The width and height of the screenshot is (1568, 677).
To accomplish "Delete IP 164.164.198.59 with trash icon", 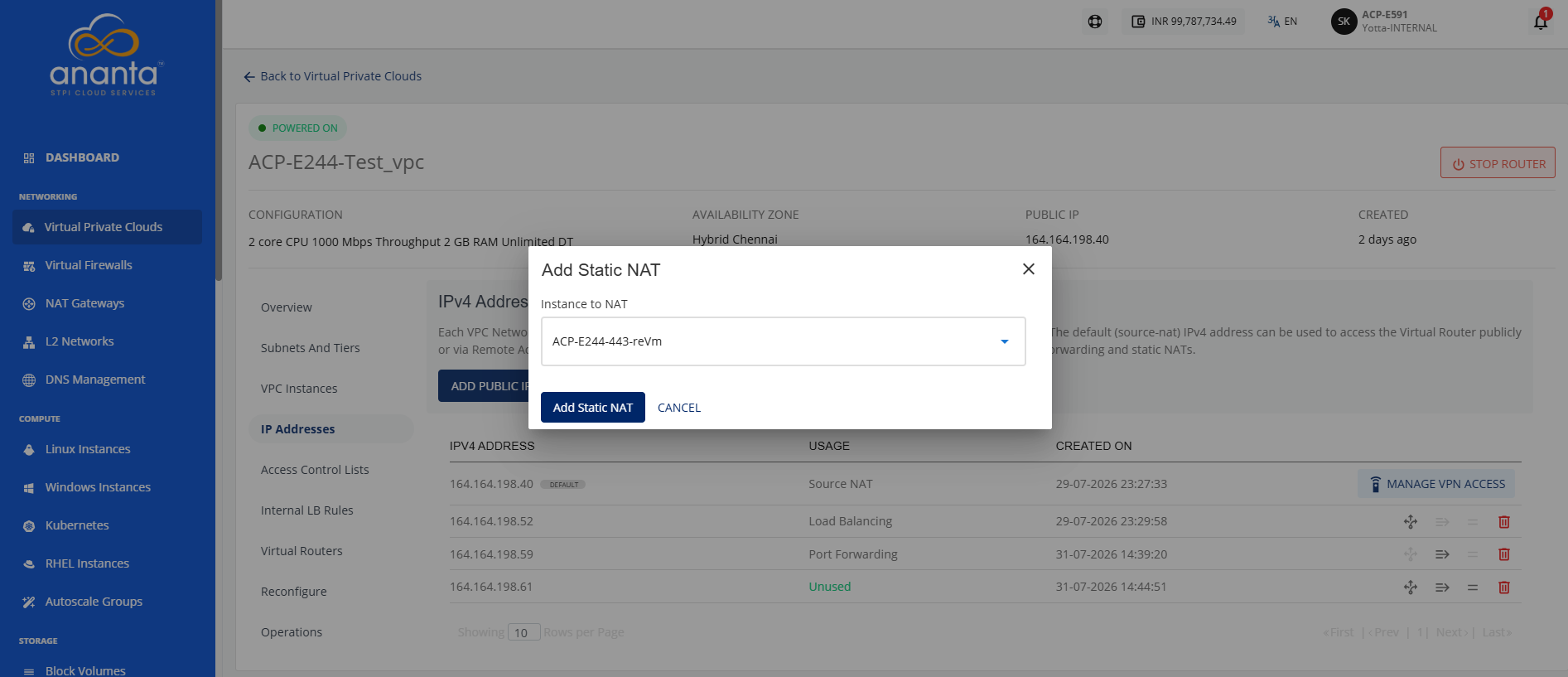I will (1504, 554).
